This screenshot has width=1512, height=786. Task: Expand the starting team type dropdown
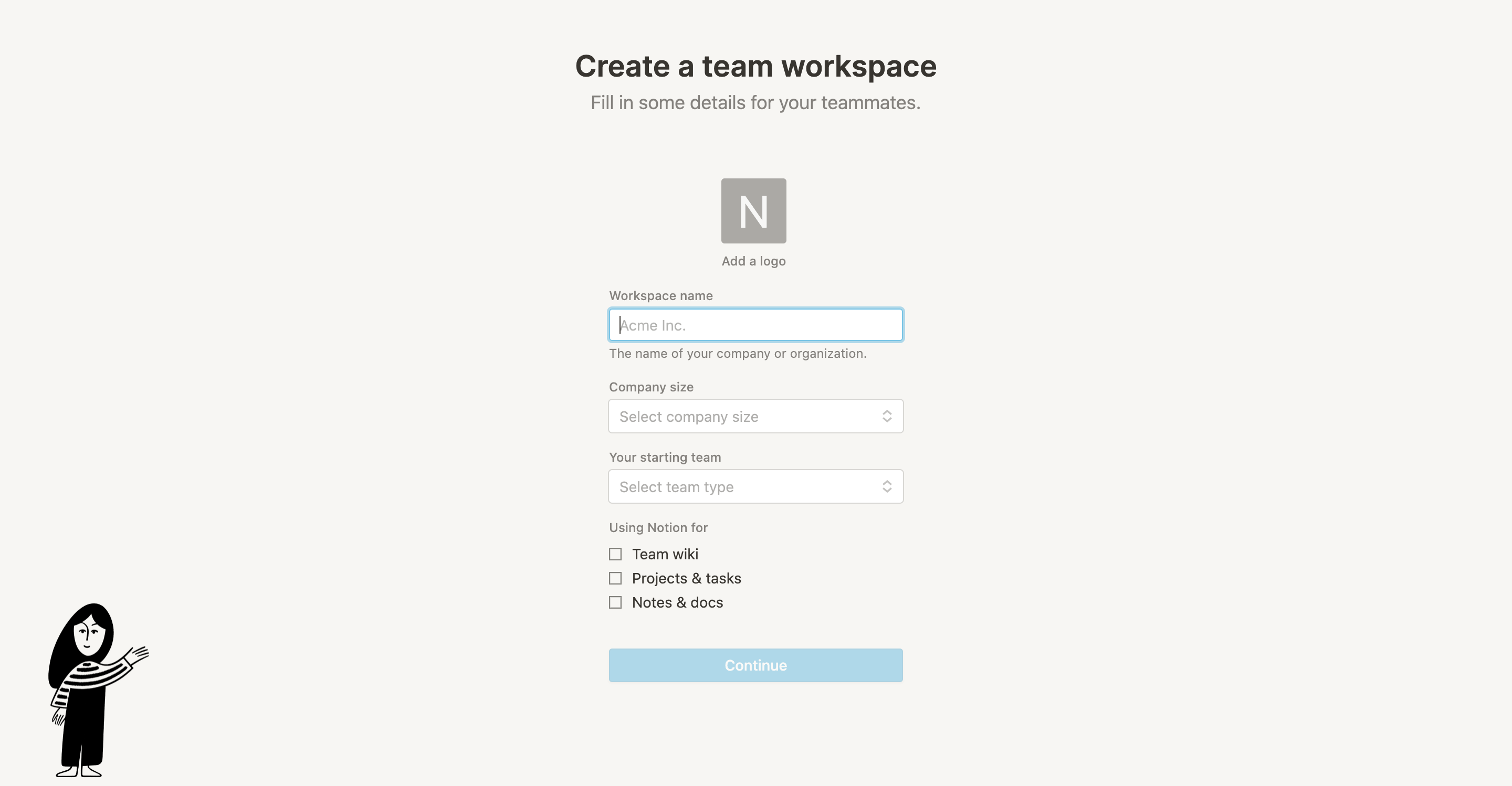(x=755, y=487)
